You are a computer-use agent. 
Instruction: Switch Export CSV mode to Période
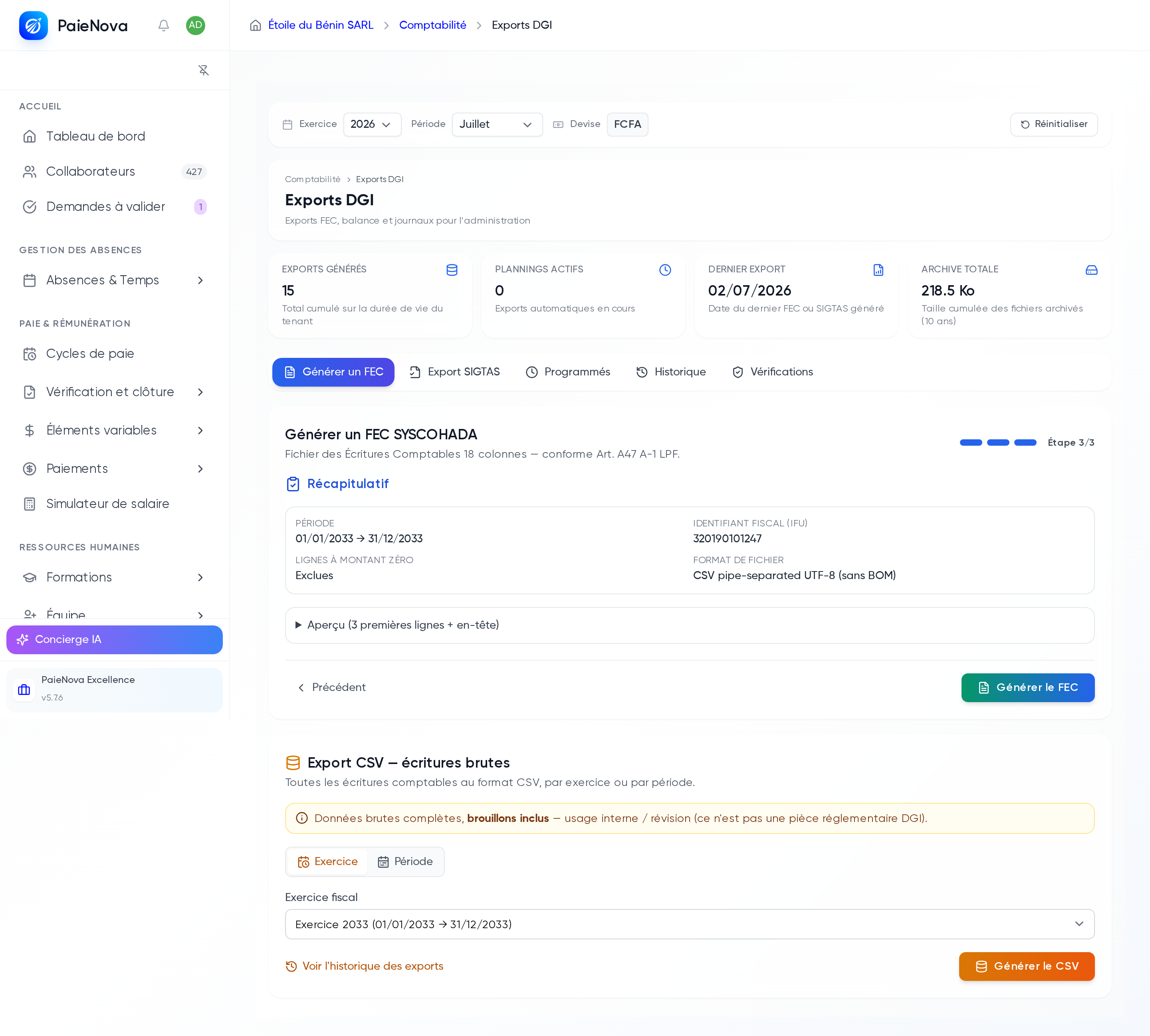tap(405, 862)
